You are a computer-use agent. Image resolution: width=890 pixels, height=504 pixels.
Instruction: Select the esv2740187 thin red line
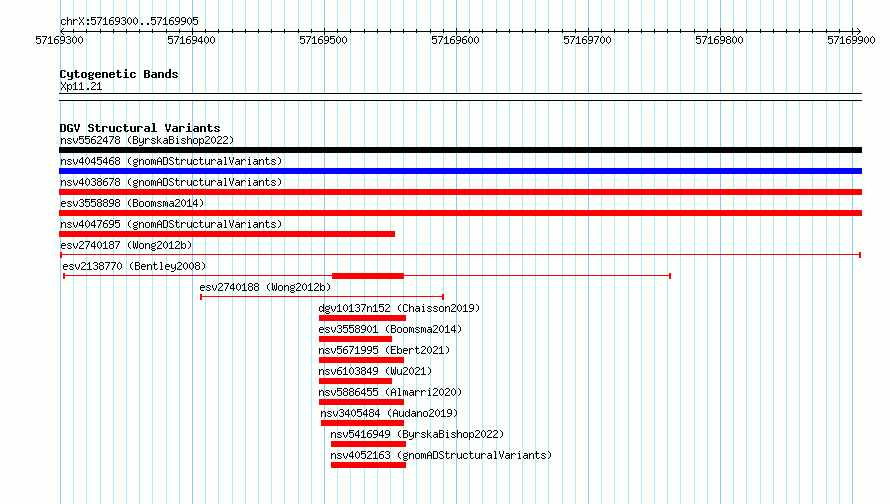(x=460, y=255)
